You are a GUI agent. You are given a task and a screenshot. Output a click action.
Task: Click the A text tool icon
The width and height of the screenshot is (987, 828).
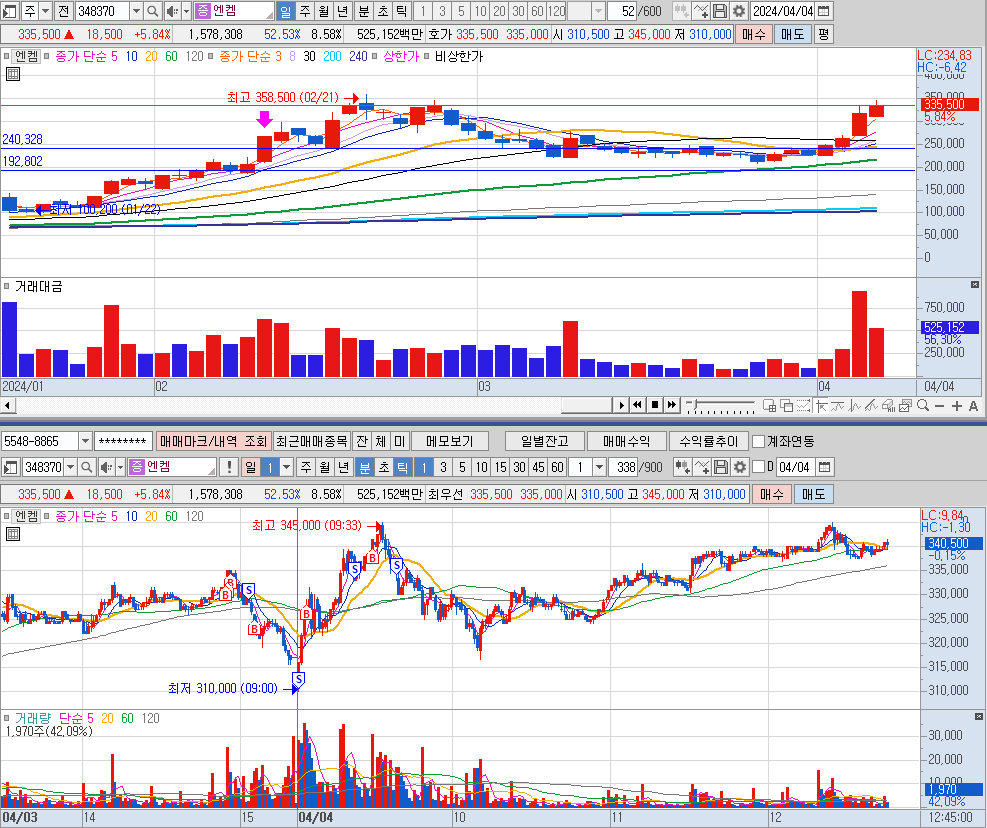[973, 406]
